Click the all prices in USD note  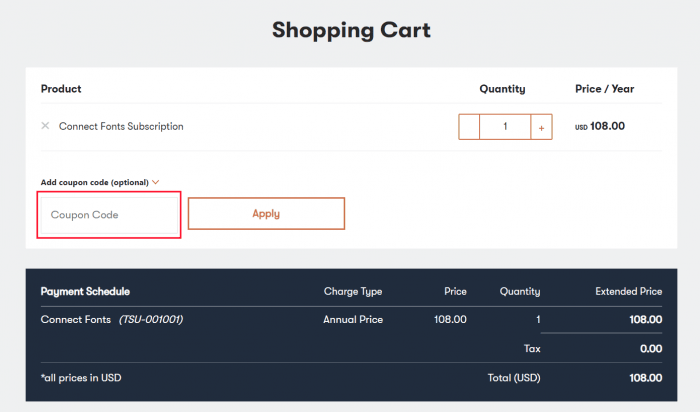coord(81,378)
